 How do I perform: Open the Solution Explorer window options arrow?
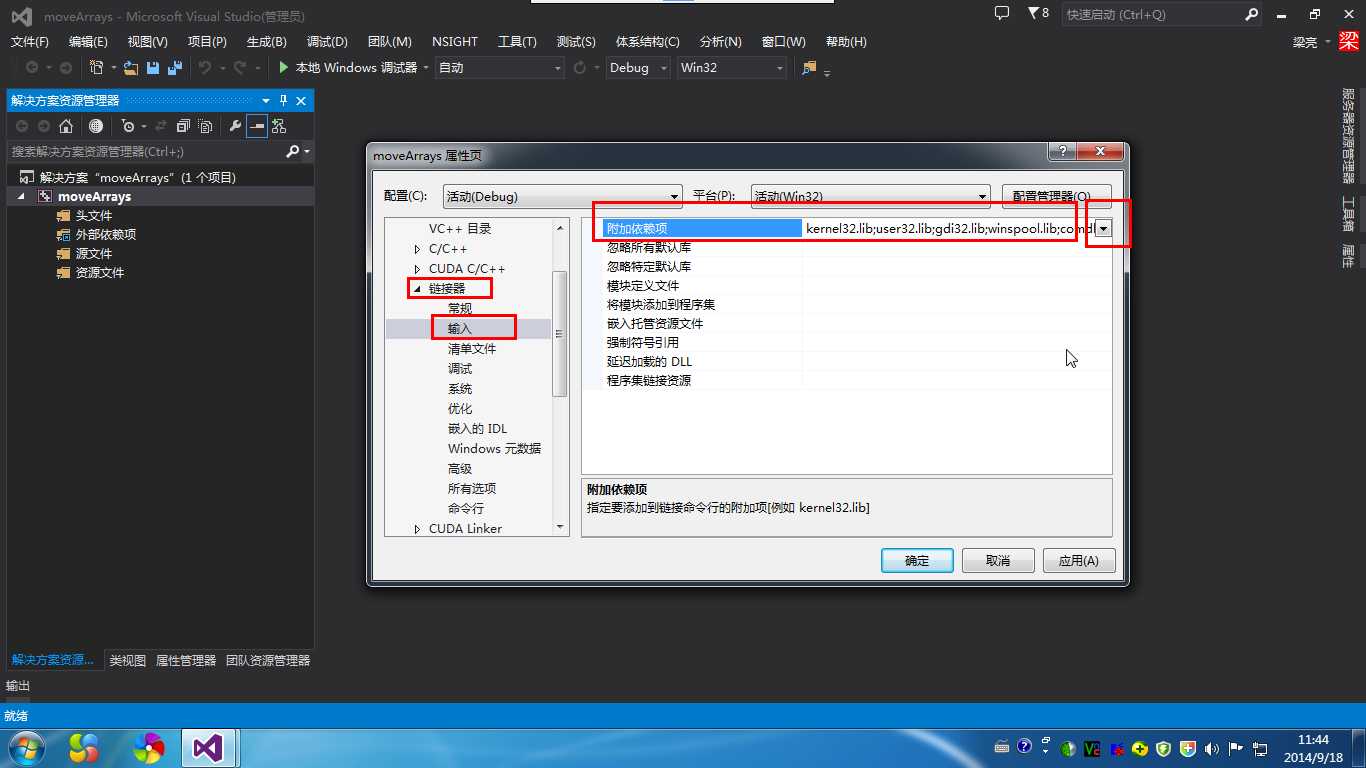[266, 101]
